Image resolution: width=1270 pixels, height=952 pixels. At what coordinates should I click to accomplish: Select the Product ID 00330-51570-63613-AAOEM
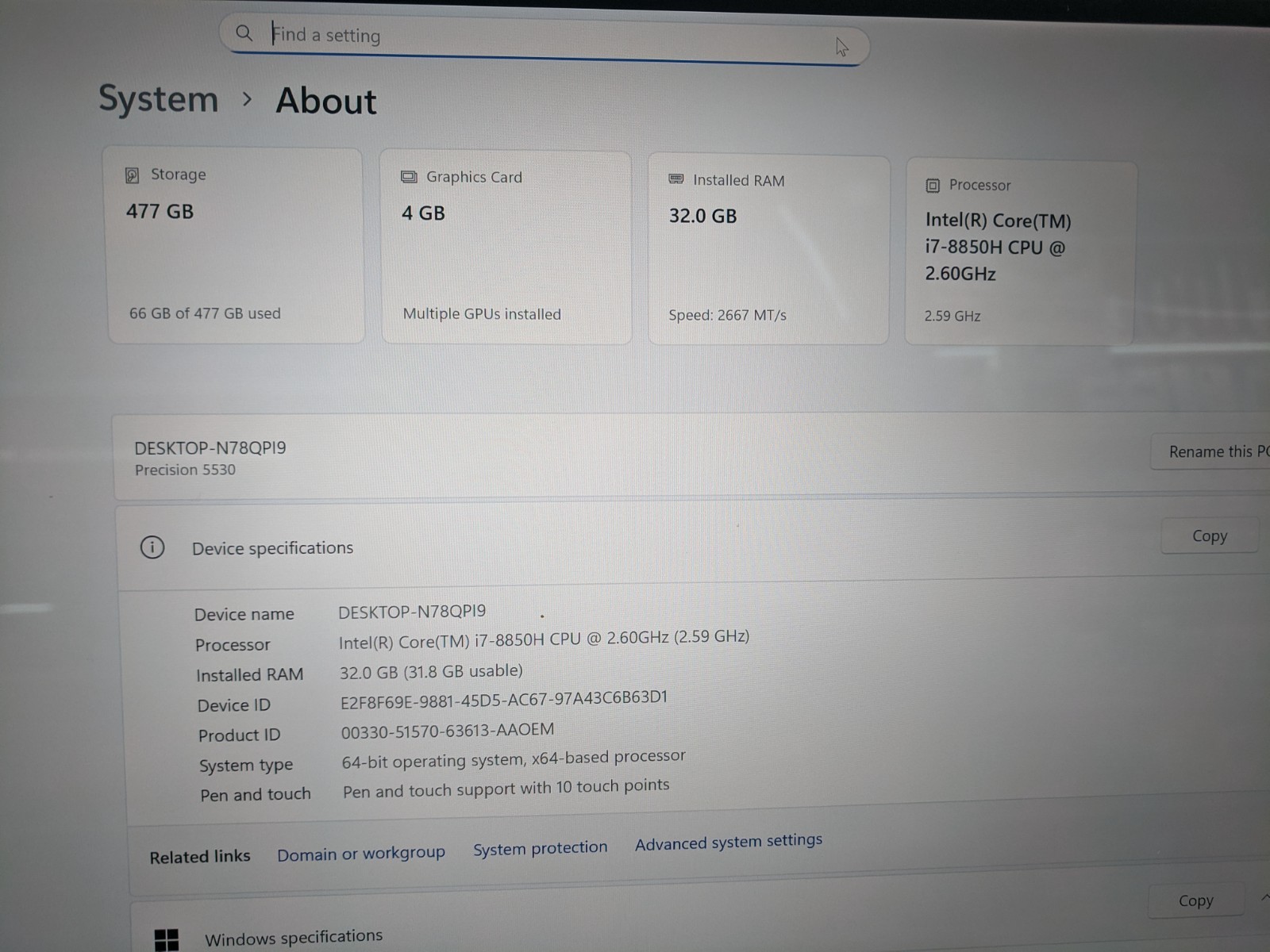448,731
